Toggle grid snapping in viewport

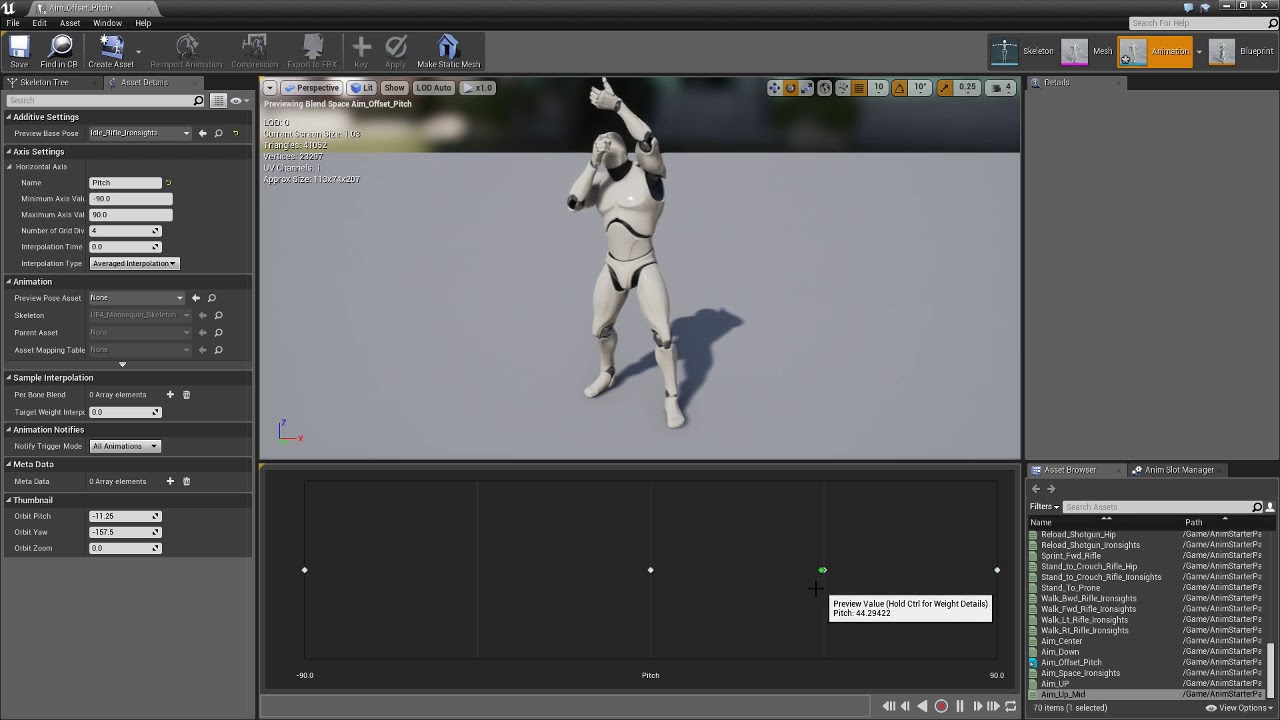[x=859, y=88]
